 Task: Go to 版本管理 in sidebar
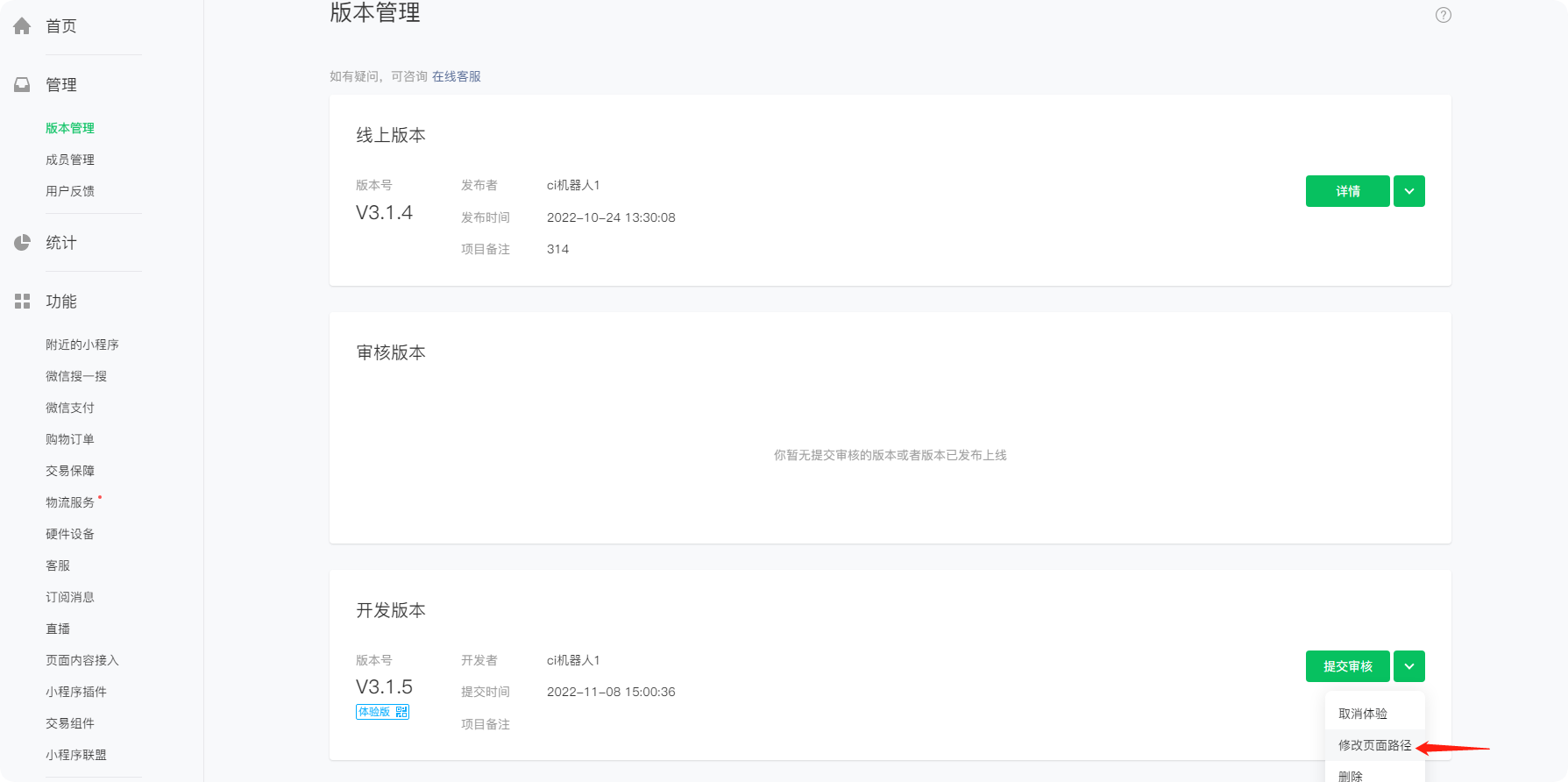pos(70,128)
